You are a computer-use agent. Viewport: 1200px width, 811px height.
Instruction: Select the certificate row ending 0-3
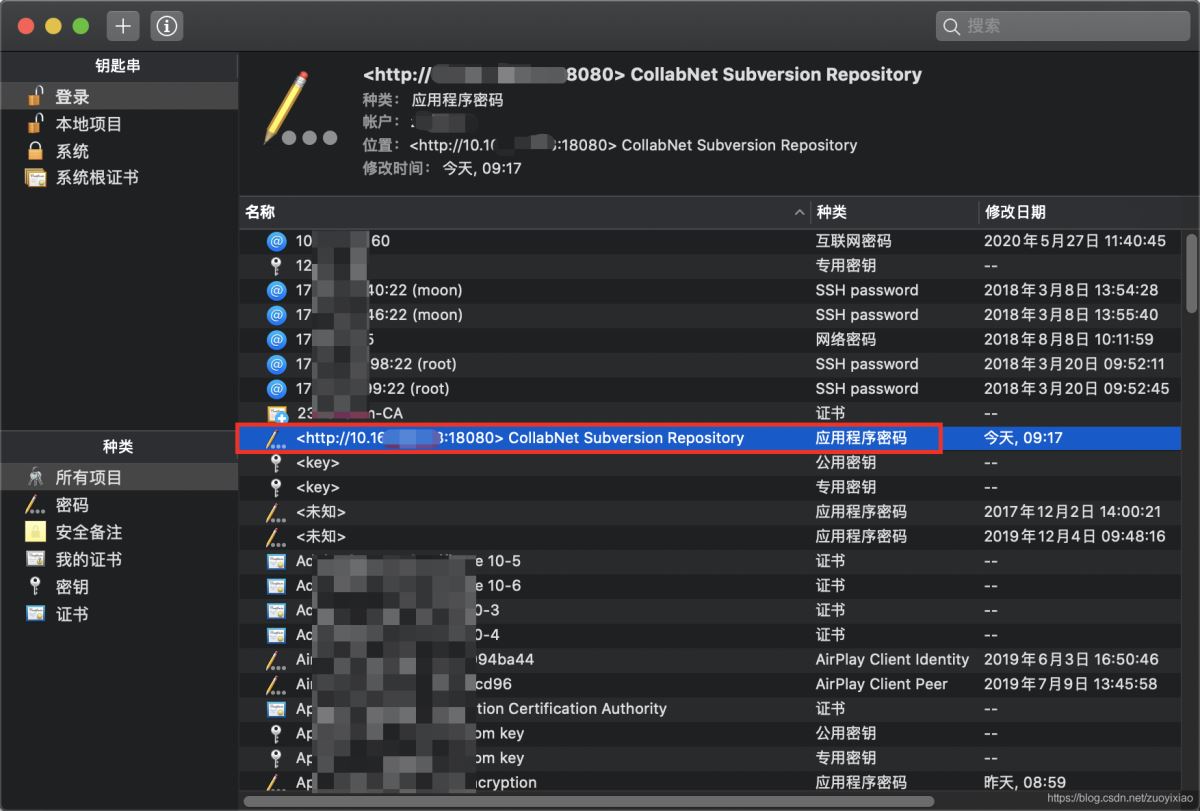pyautogui.click(x=711, y=610)
